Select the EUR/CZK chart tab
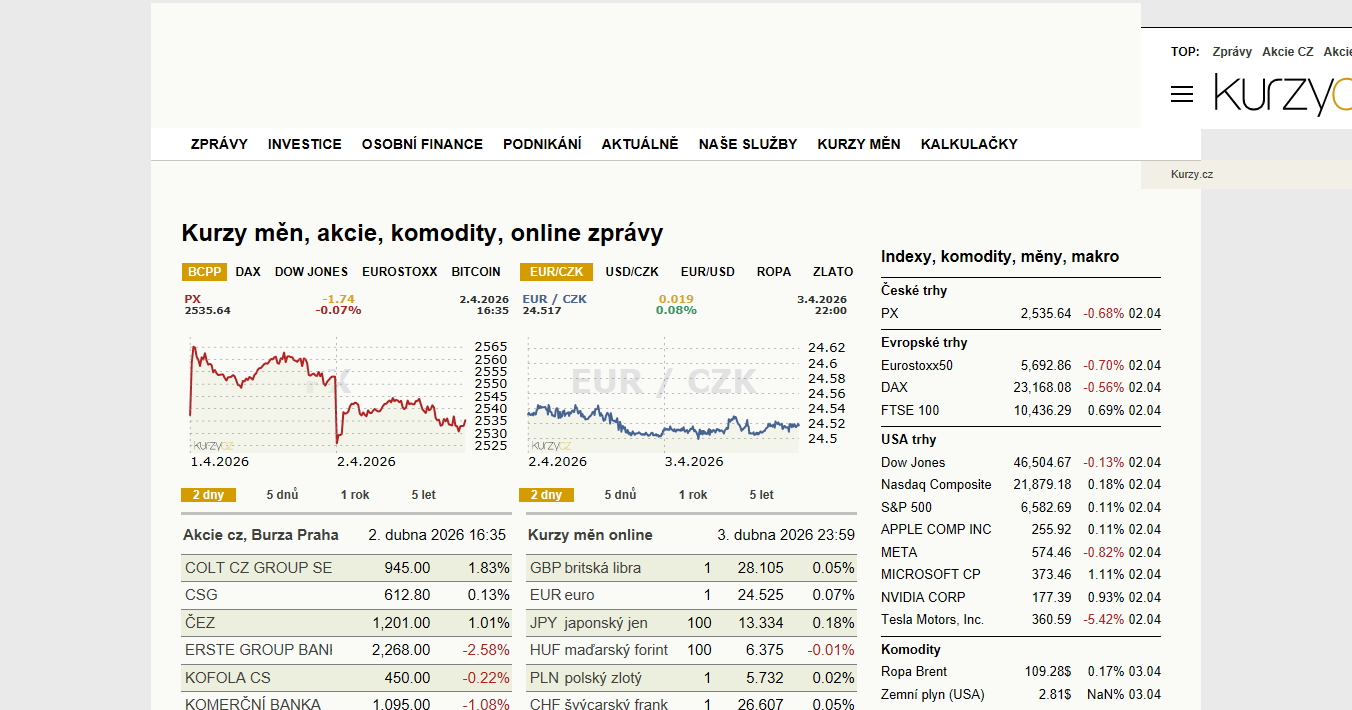The image size is (1352, 710). coord(557,272)
